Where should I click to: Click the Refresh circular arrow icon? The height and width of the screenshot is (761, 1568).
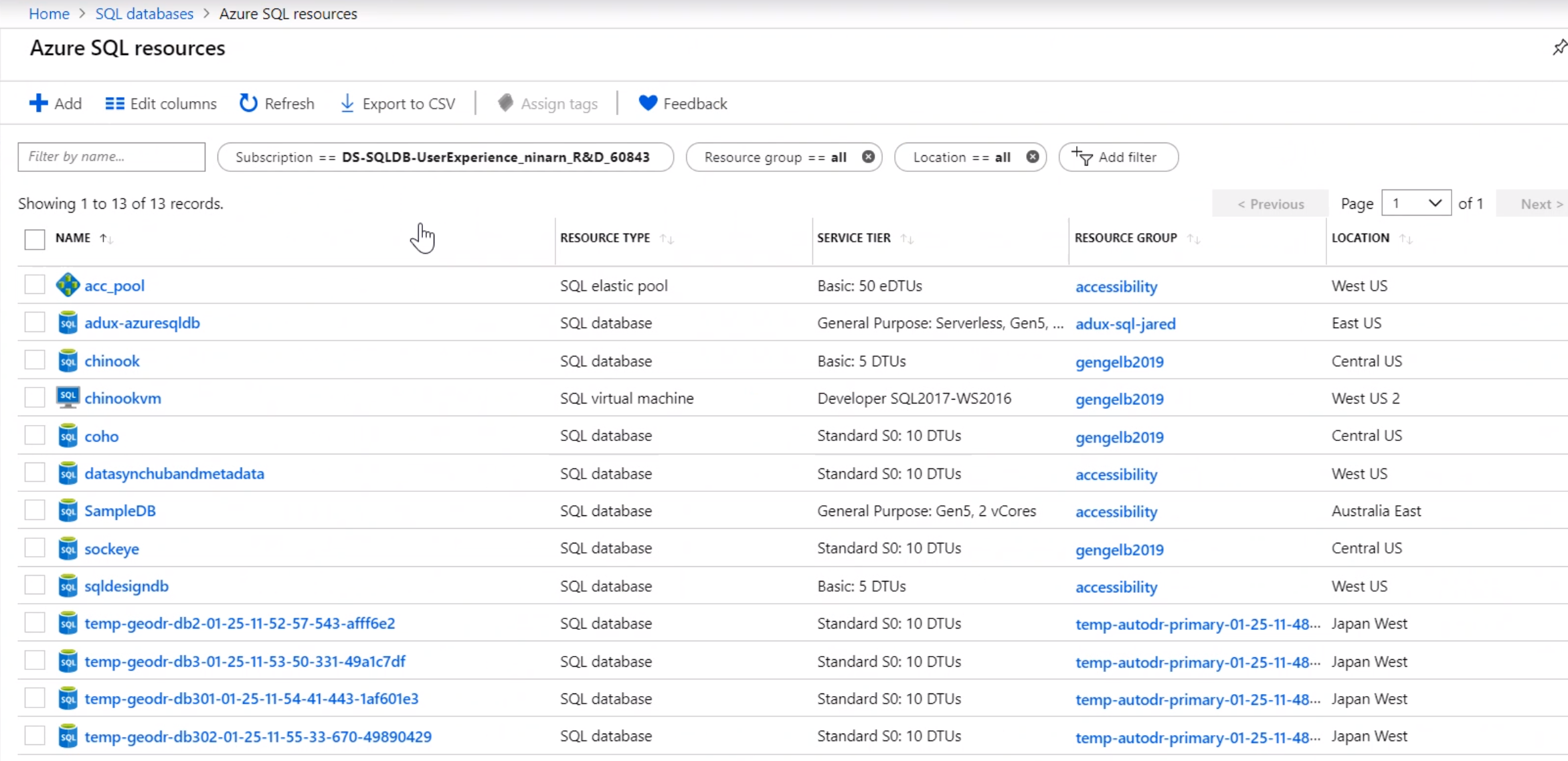[248, 103]
